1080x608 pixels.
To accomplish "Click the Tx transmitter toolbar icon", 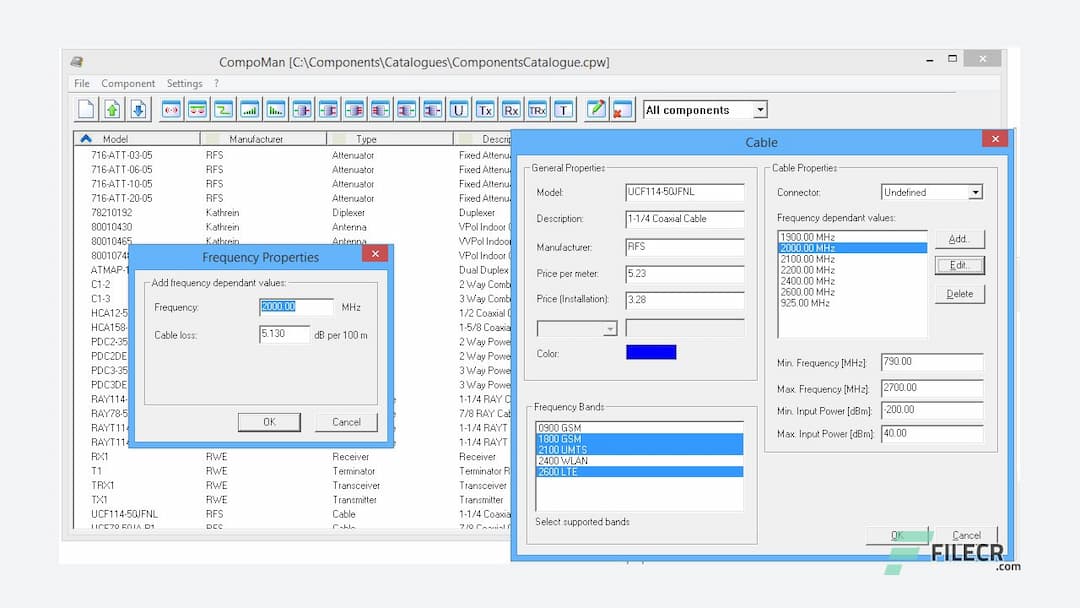I will [484, 109].
